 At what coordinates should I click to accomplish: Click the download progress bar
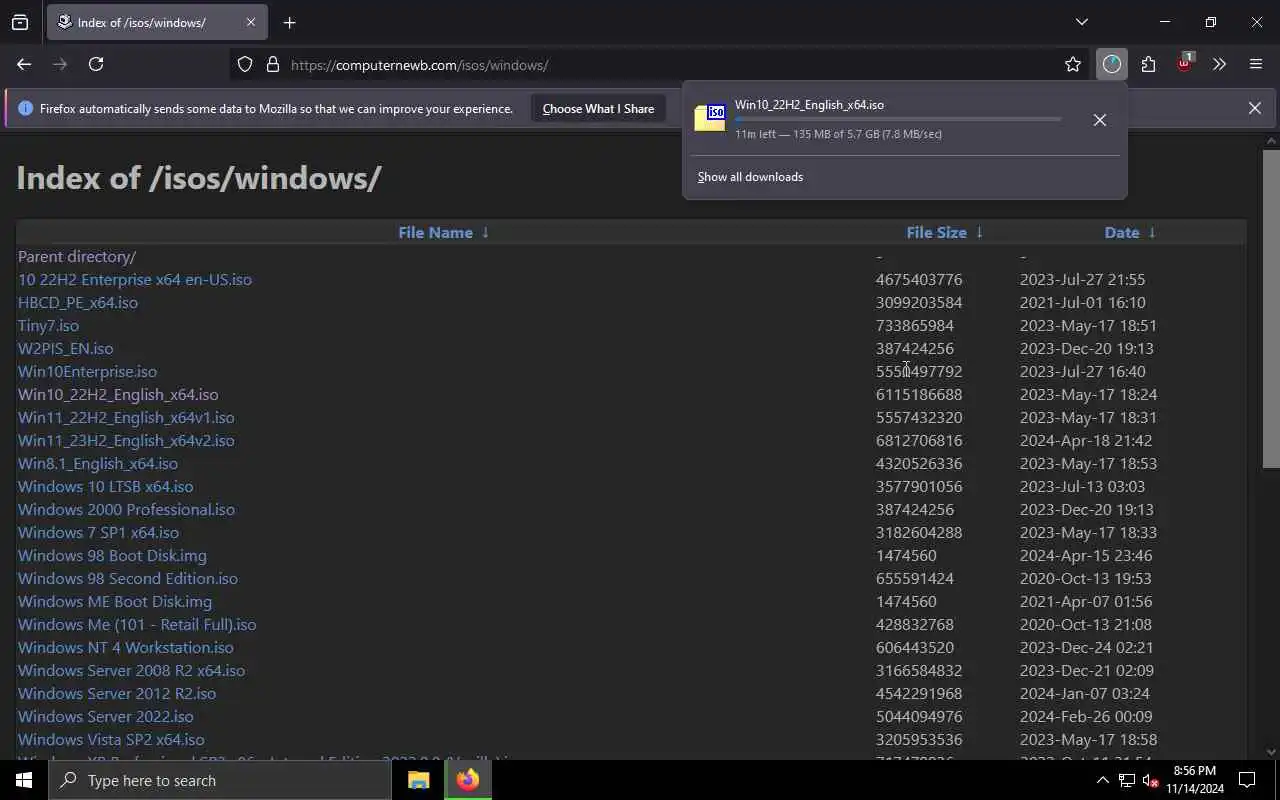898,119
